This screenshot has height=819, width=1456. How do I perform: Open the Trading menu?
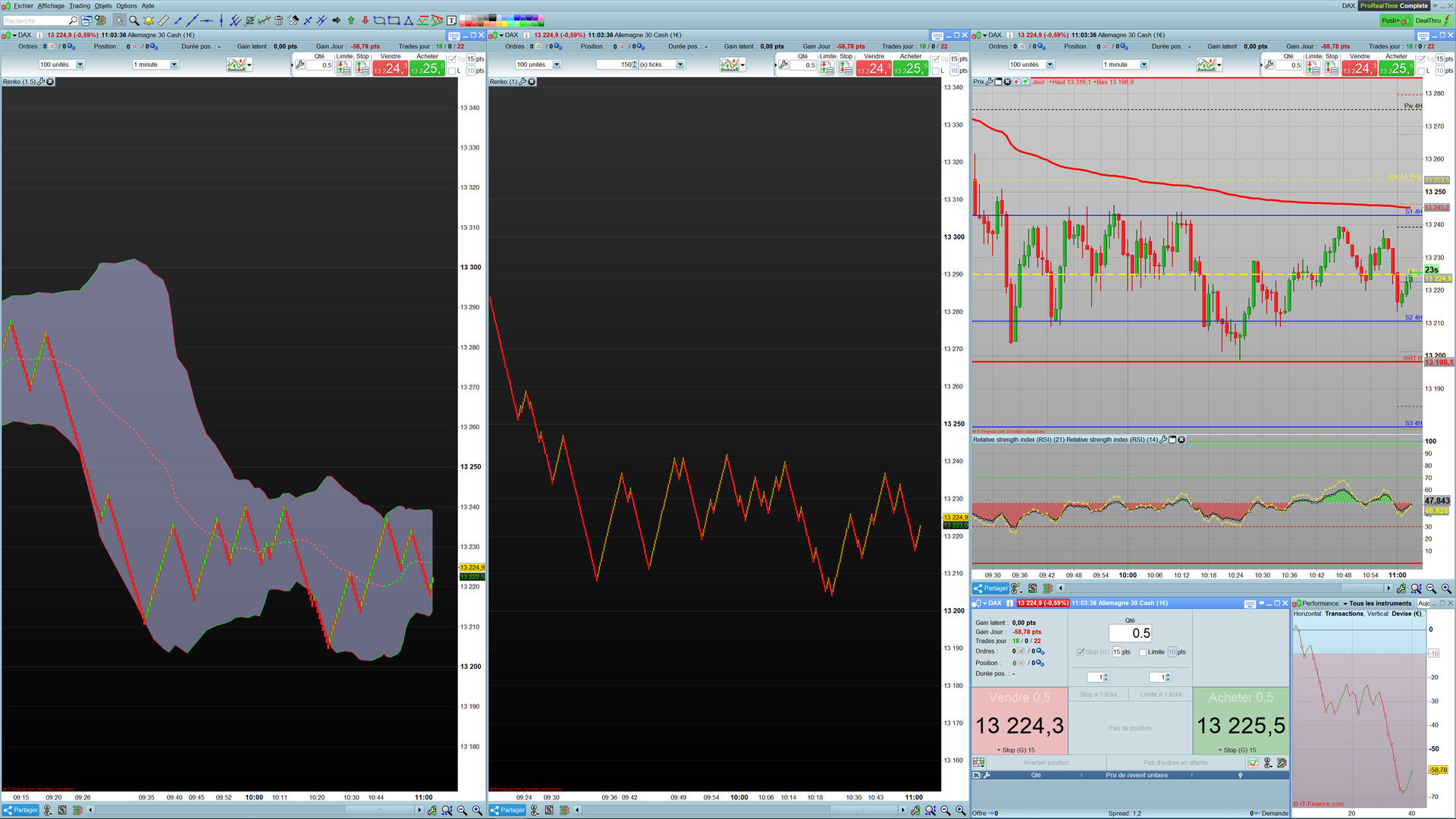(79, 5)
